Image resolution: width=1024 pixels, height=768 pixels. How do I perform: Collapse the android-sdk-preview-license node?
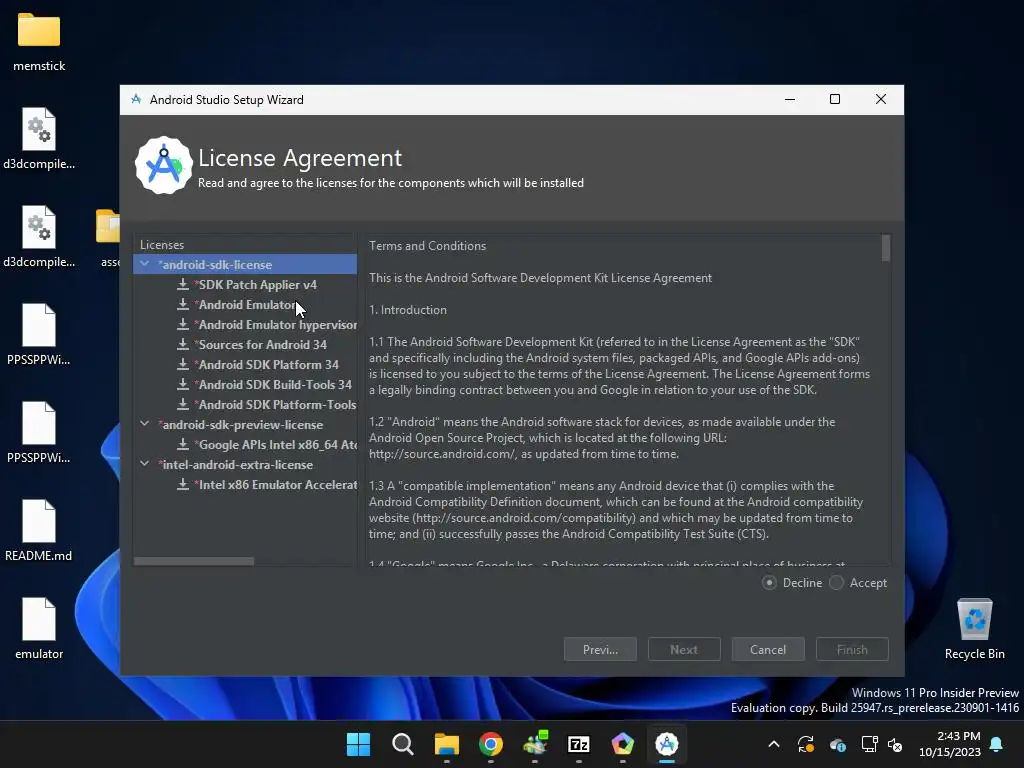pyautogui.click(x=144, y=424)
